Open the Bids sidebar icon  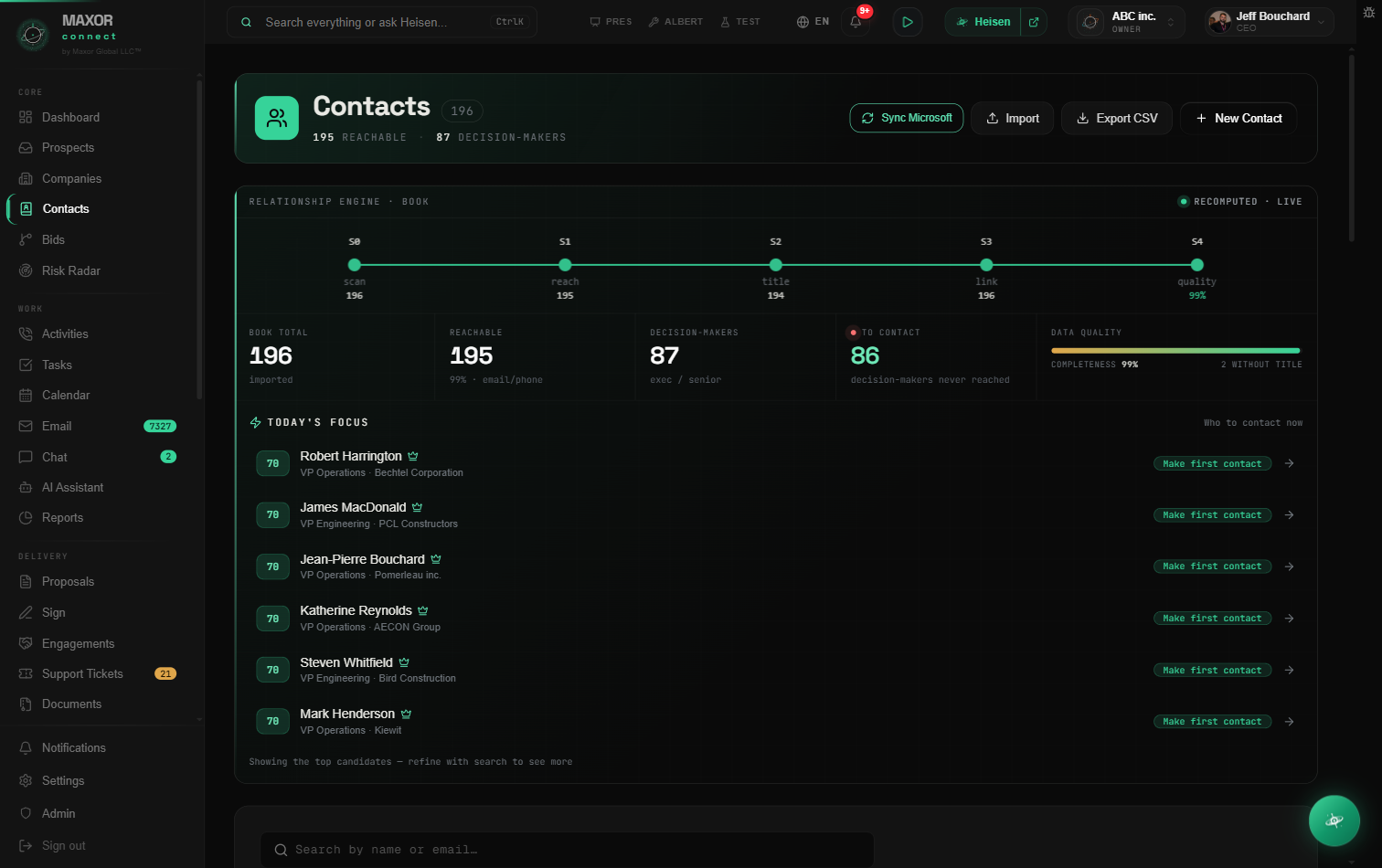pyautogui.click(x=26, y=239)
